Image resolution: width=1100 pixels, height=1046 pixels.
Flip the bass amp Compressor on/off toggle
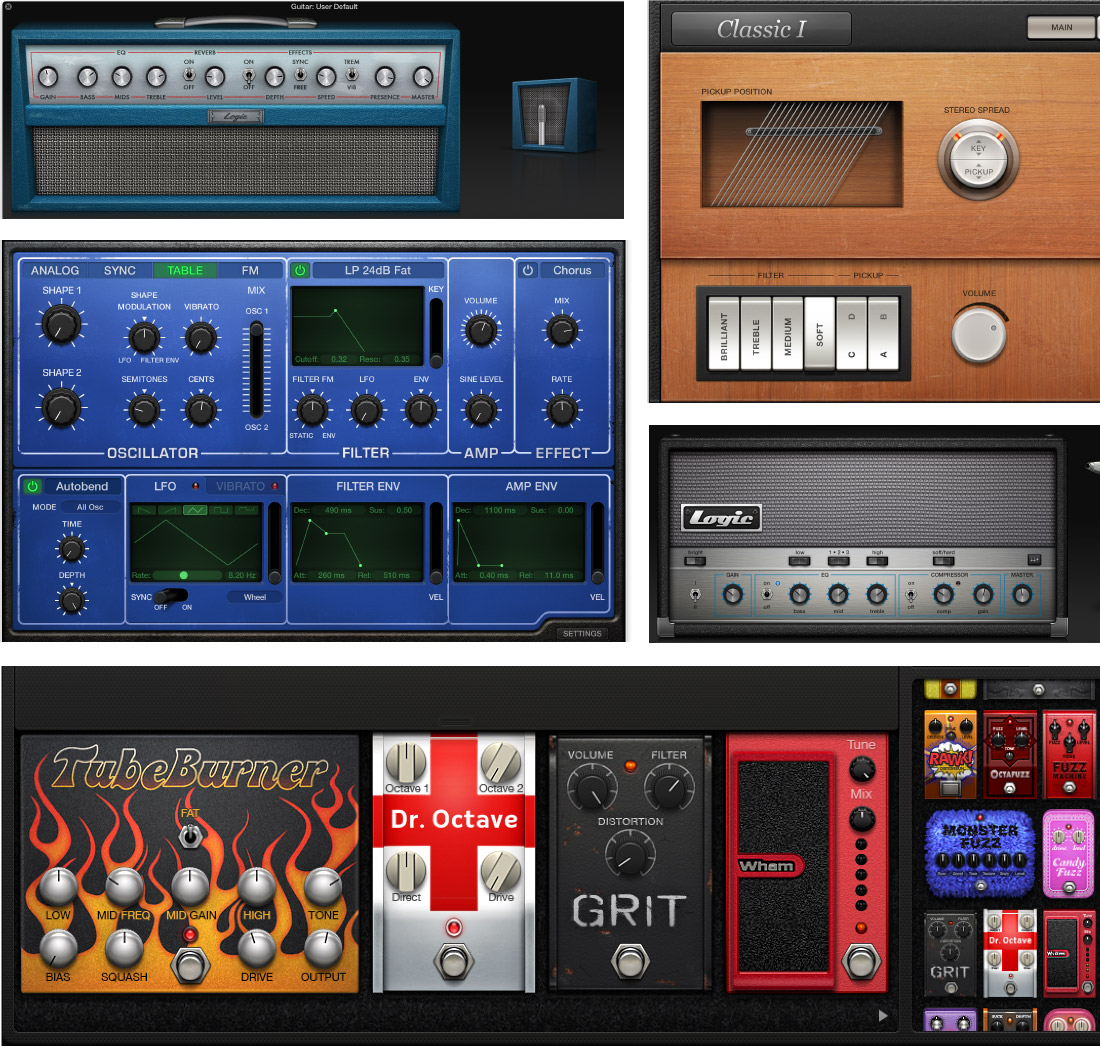click(911, 594)
